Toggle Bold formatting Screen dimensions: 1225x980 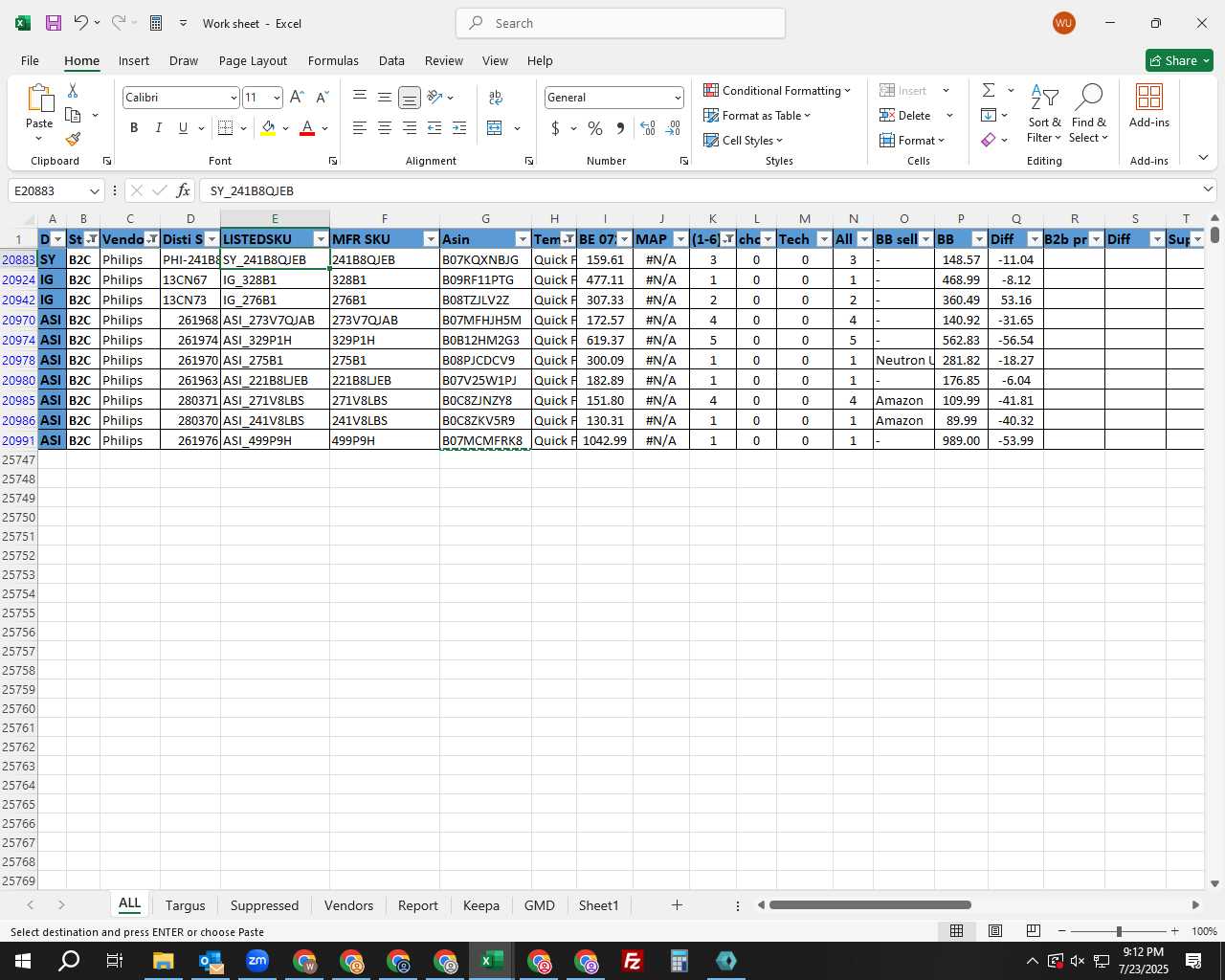click(x=134, y=128)
